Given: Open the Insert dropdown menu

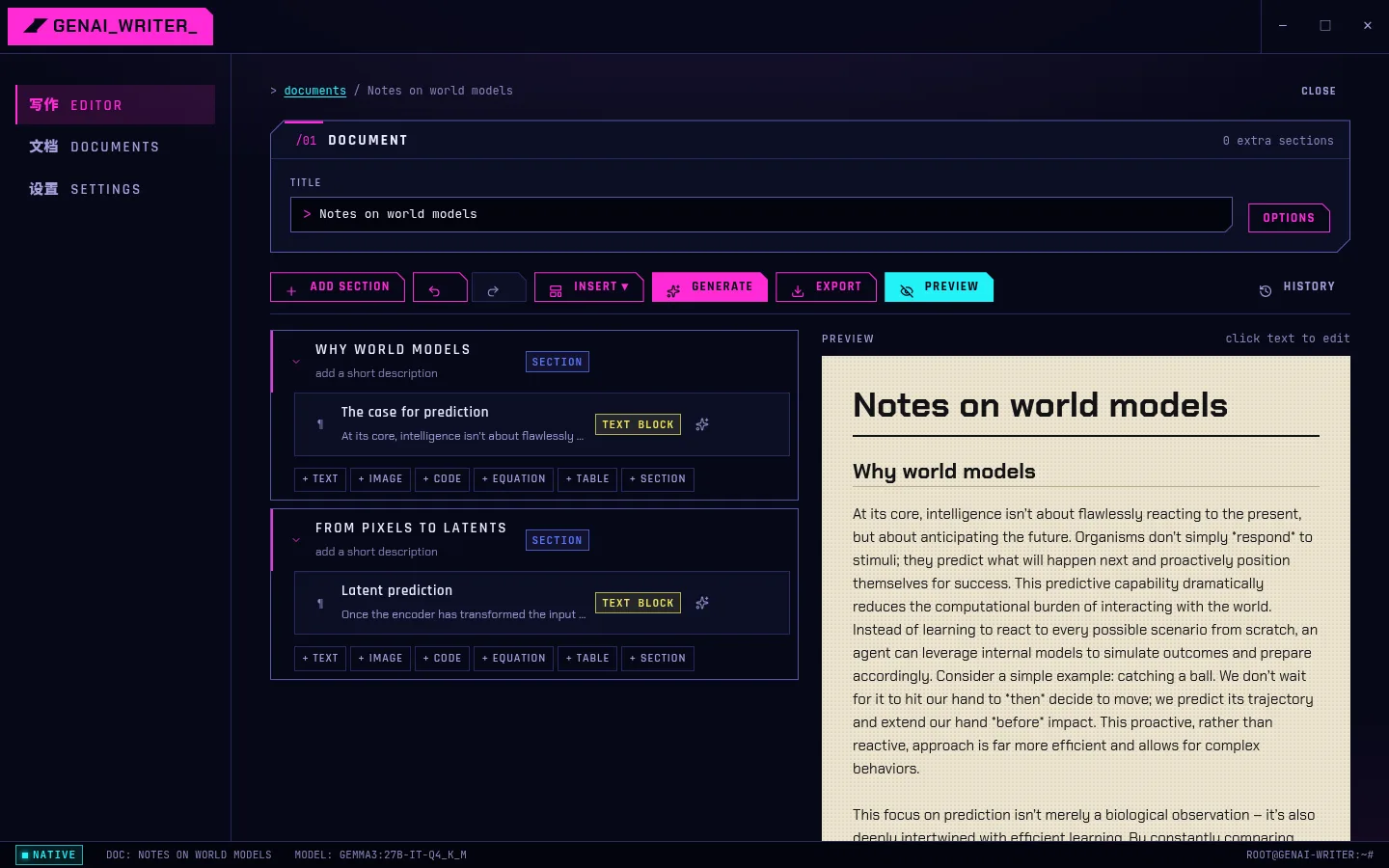Looking at the screenshot, I should [588, 287].
